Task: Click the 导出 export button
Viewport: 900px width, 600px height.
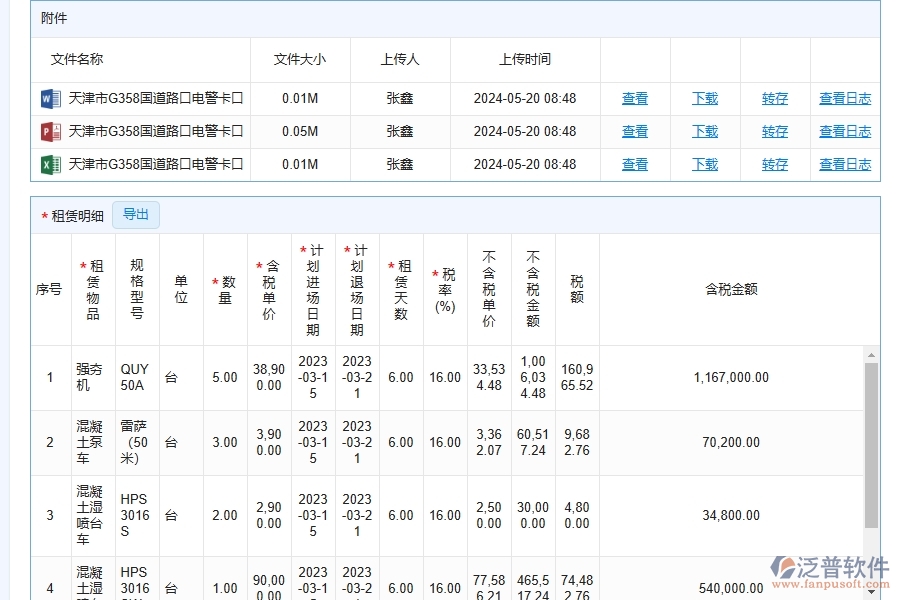Action: pyautogui.click(x=136, y=214)
